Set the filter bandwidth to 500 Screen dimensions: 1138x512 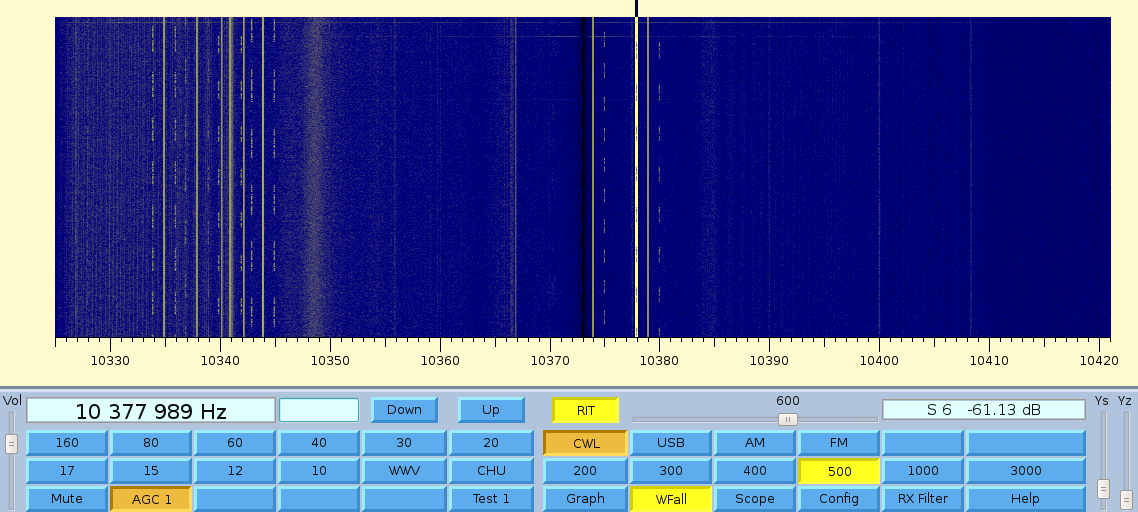[838, 471]
